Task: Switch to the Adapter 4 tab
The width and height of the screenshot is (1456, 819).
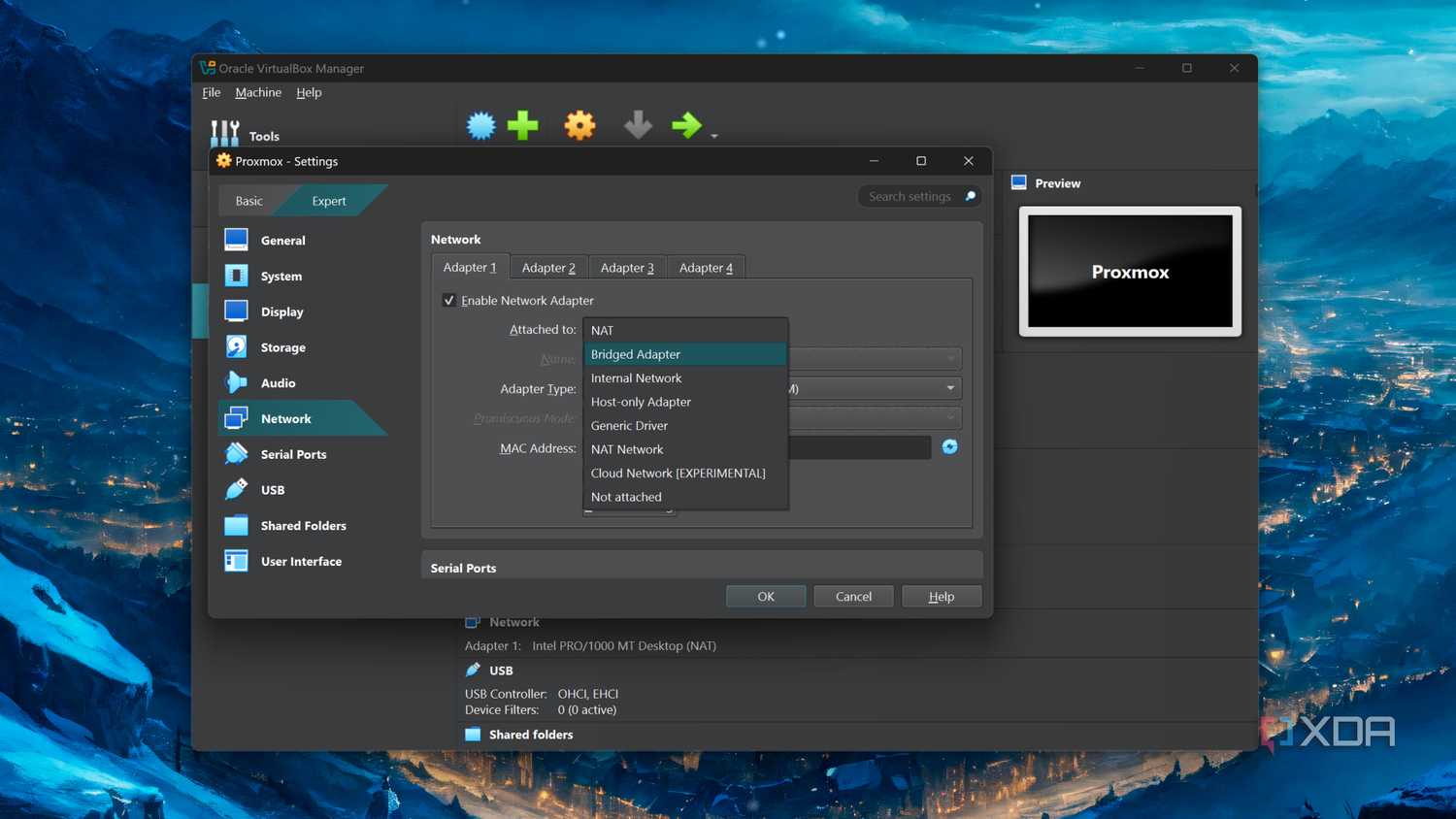Action: tap(706, 268)
